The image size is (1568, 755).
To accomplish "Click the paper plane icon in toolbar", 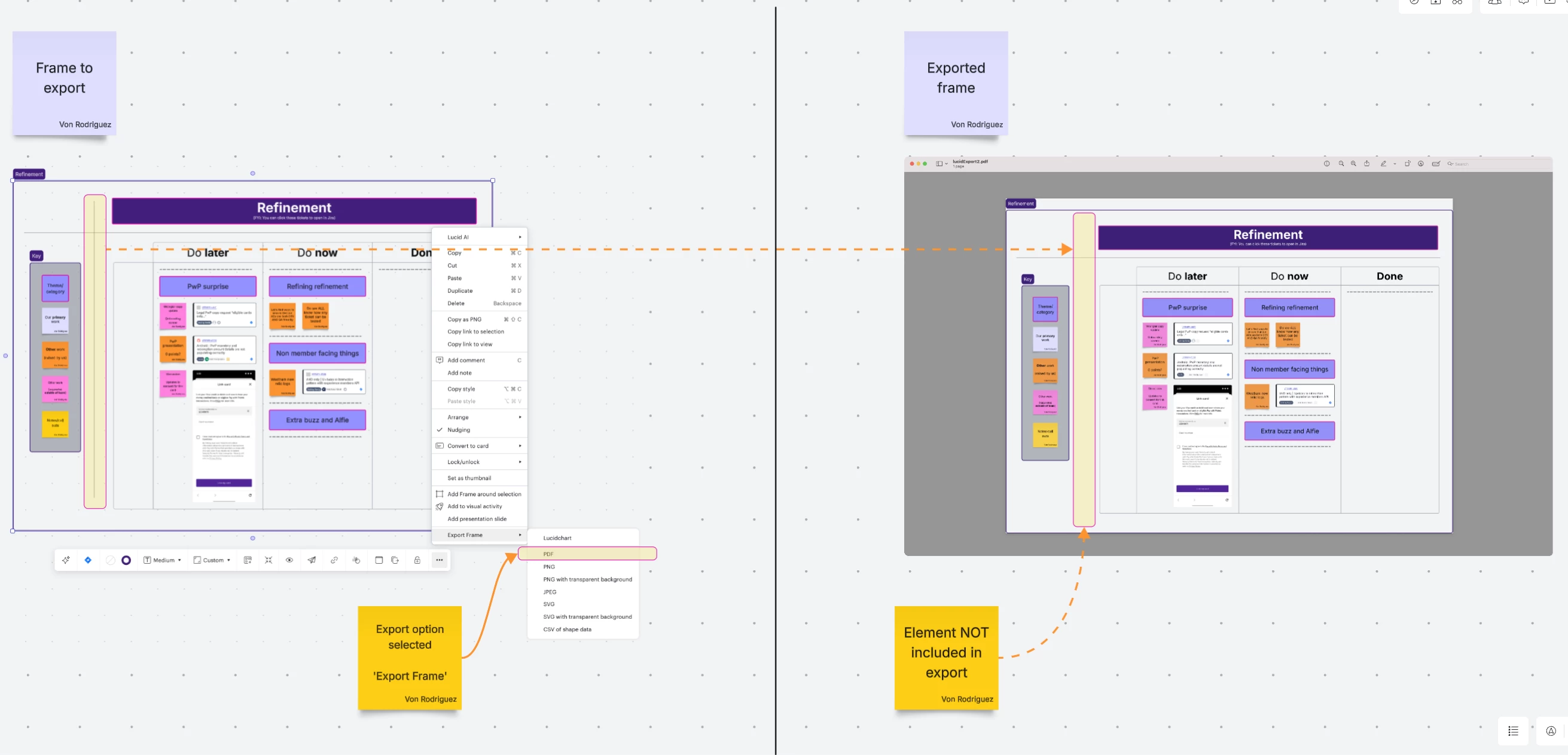I will tap(312, 560).
